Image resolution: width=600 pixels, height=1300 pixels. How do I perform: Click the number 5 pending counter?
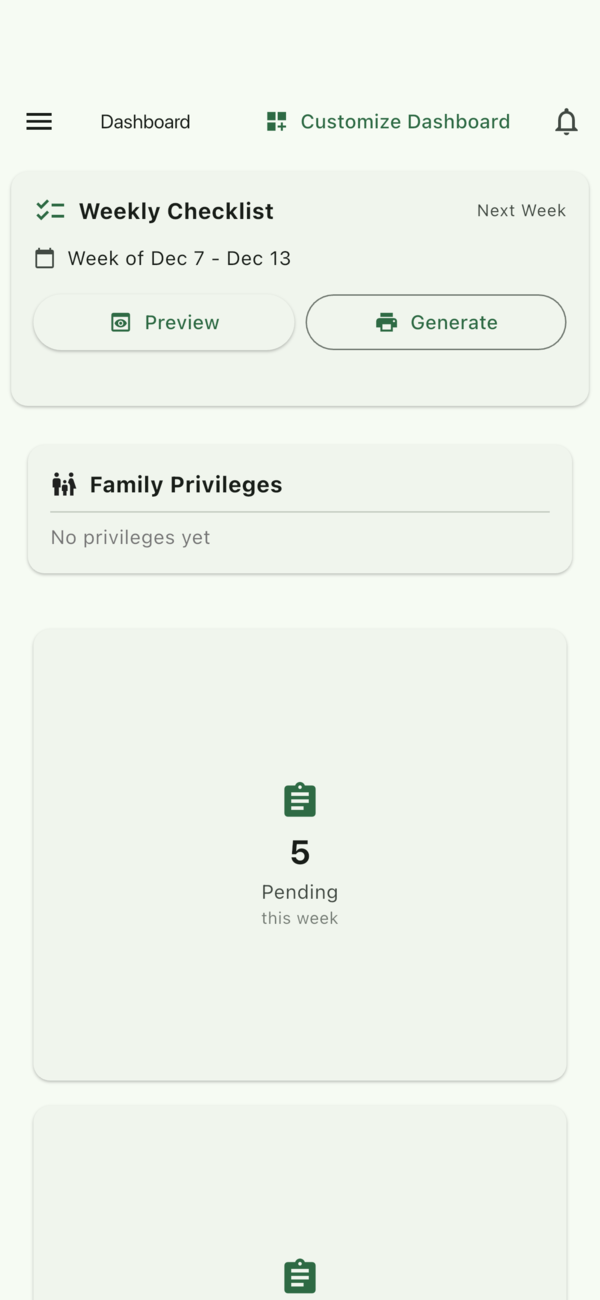(299, 852)
